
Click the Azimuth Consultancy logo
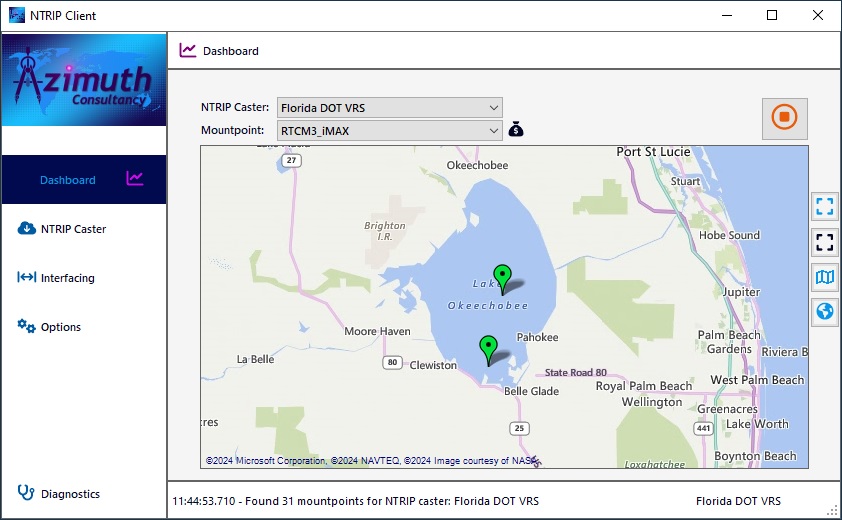pos(84,80)
